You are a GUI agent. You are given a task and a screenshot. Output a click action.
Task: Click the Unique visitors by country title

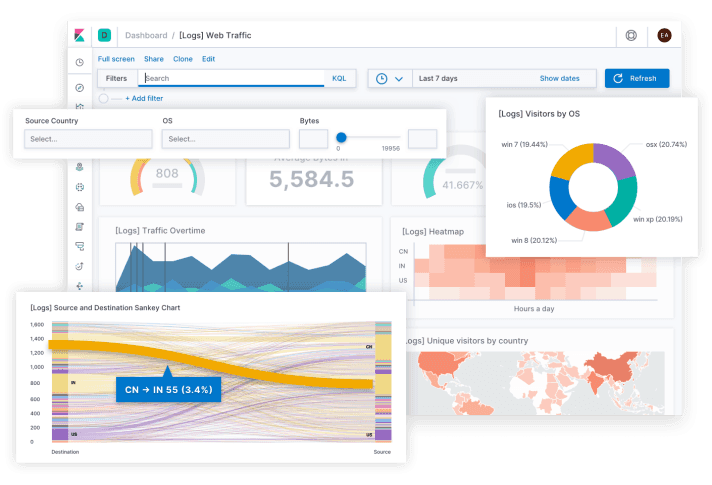click(x=467, y=341)
